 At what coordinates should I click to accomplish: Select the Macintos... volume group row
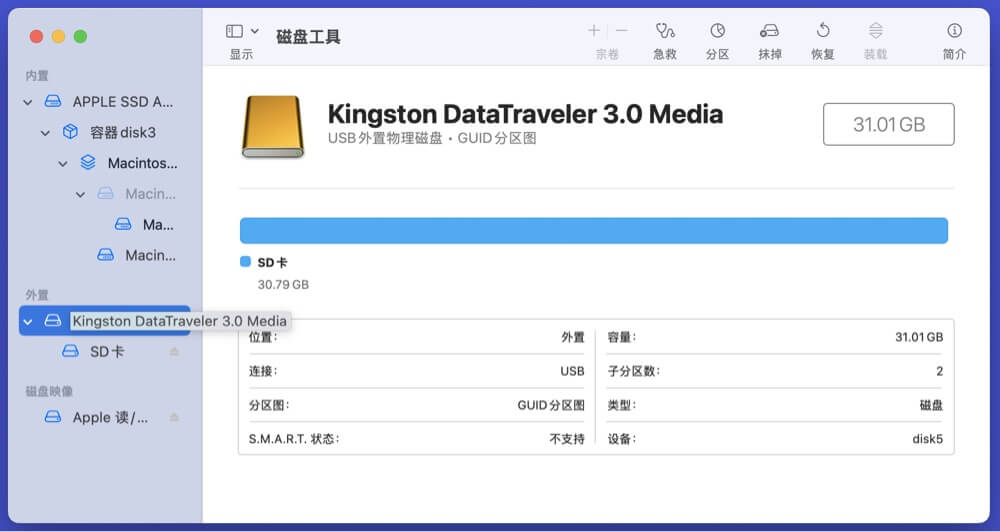pos(105,163)
